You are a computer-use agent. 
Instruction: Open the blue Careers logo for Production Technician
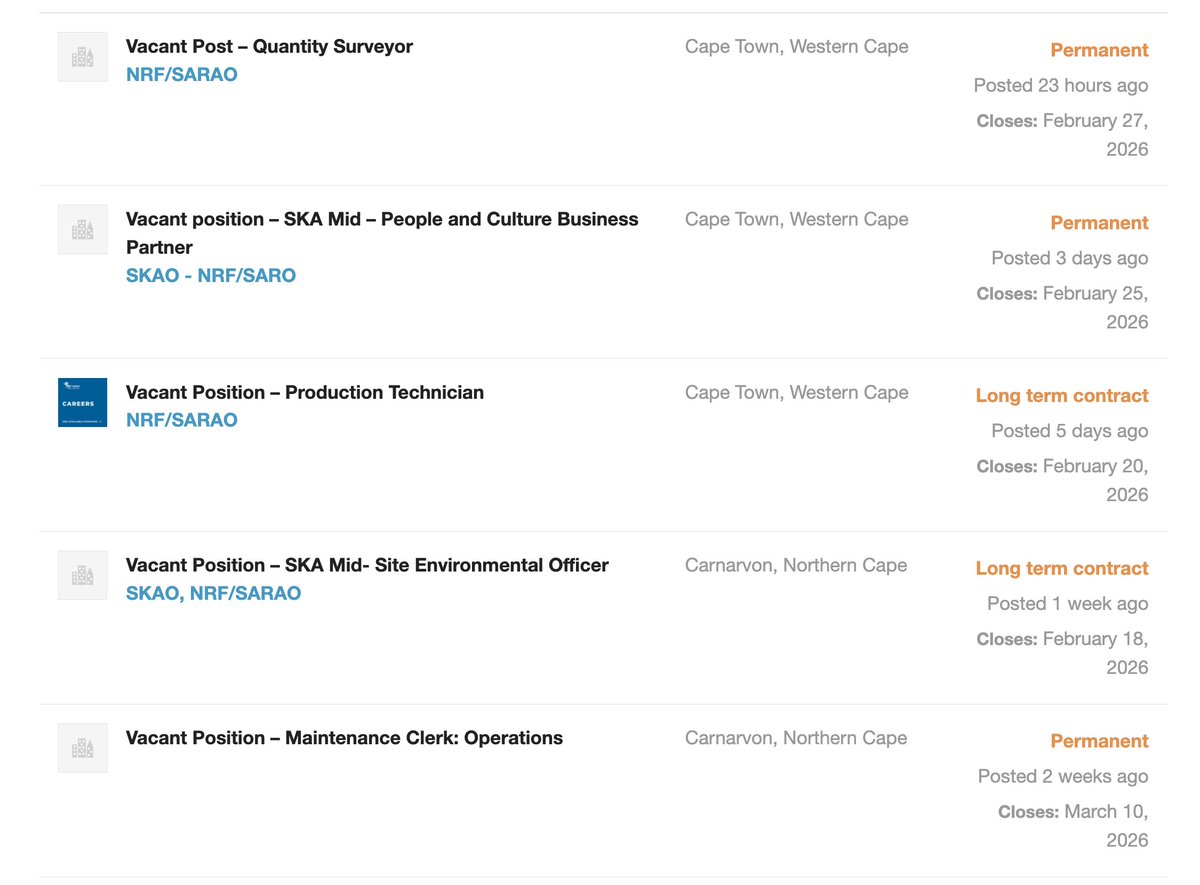(x=83, y=403)
